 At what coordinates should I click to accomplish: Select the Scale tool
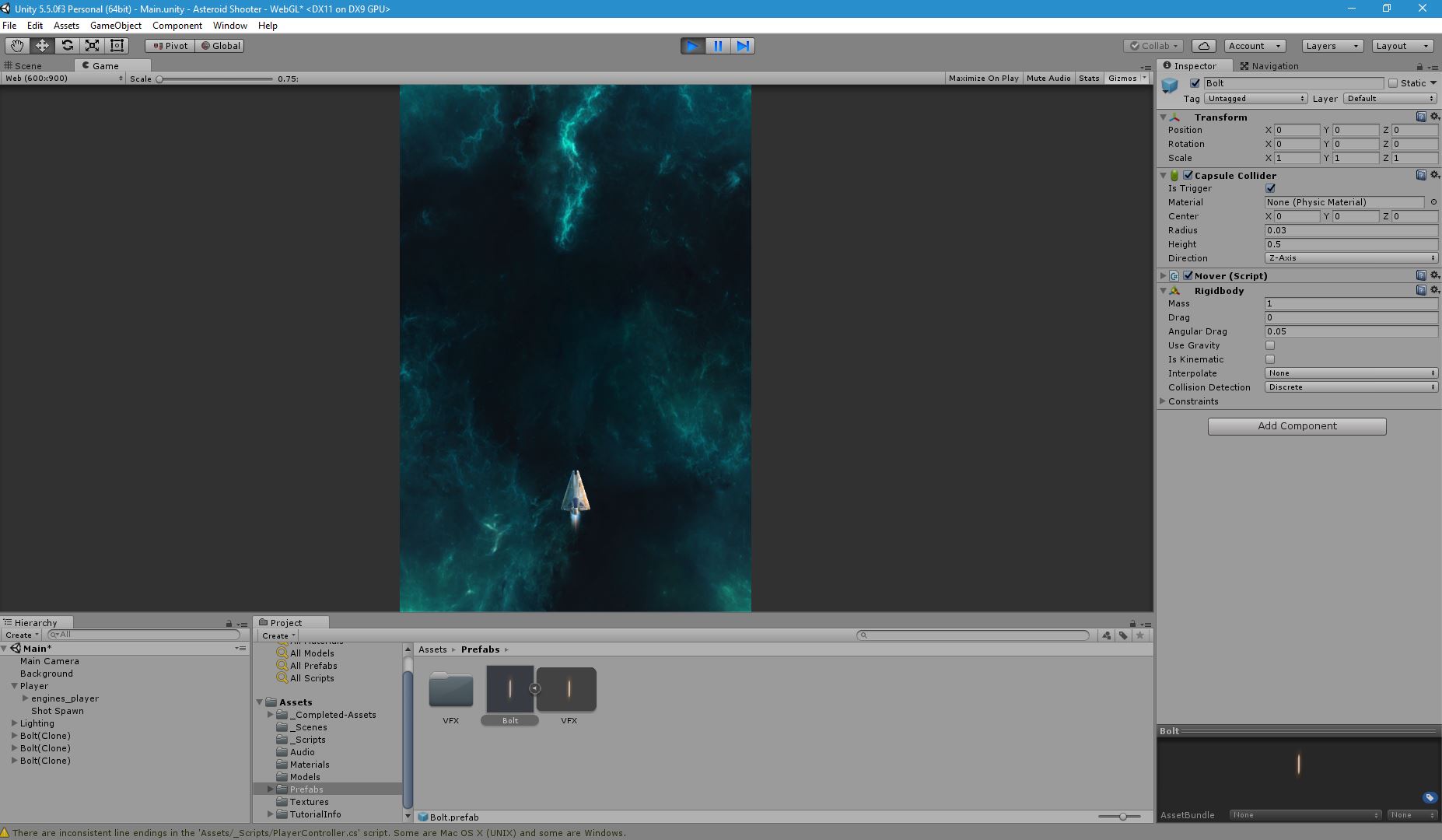[x=92, y=46]
